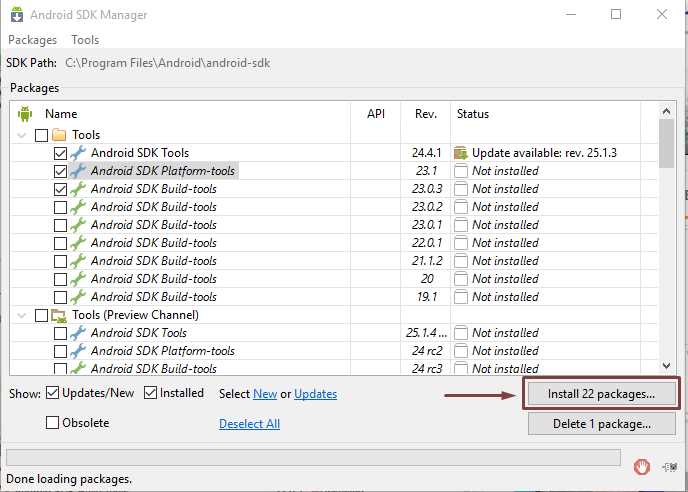Click wrench icon beside Platform-tools 23.1
688x492 pixels.
78,171
